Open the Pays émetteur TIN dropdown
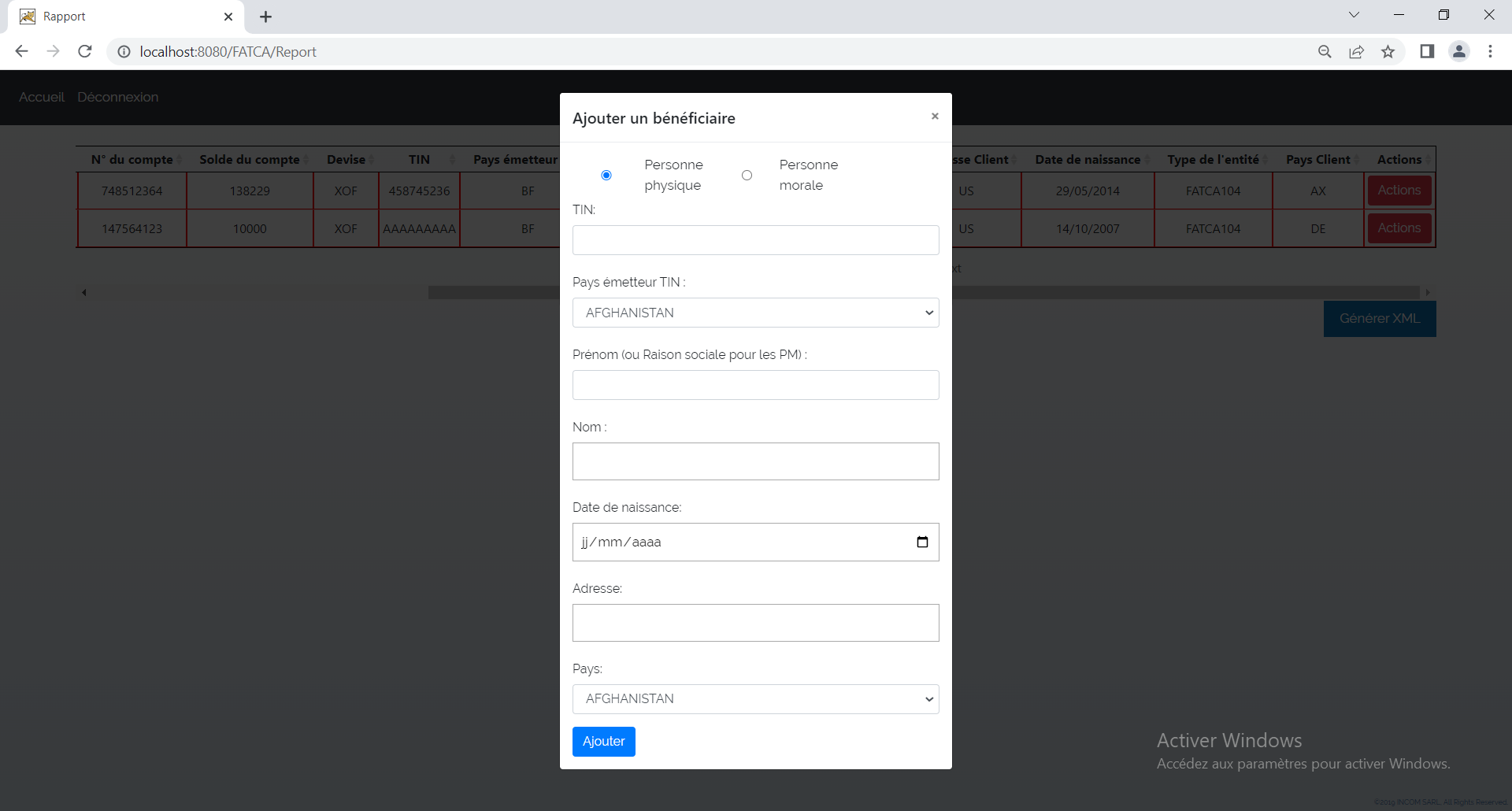Viewport: 1512px width, 811px height. (756, 313)
